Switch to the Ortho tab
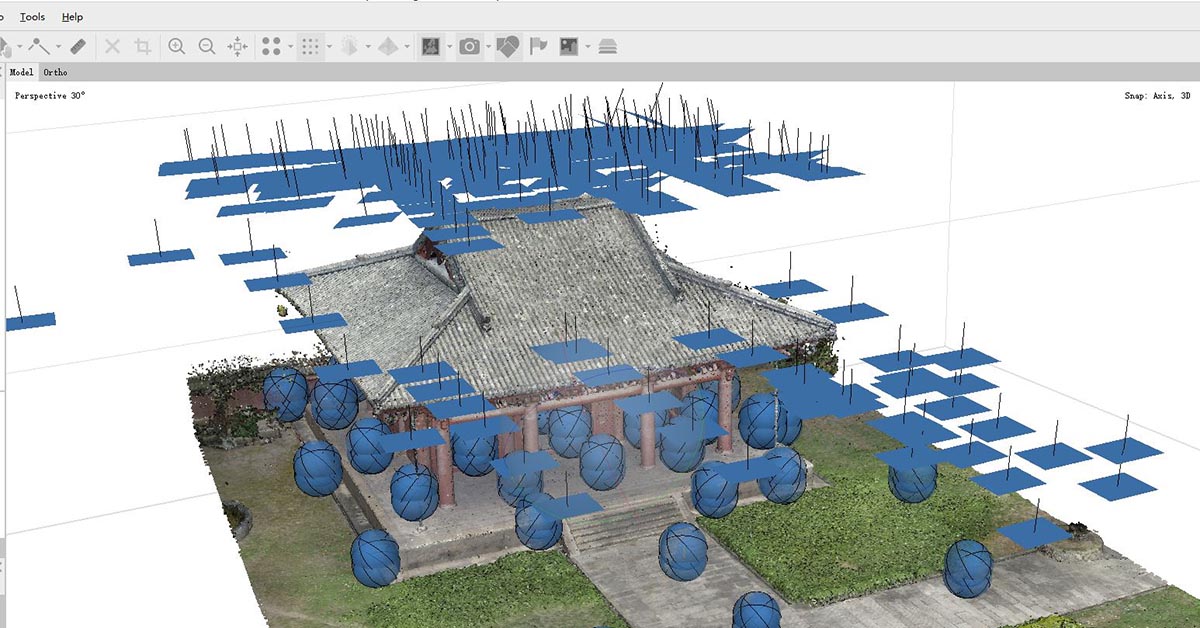The width and height of the screenshot is (1200, 628). tap(56, 72)
